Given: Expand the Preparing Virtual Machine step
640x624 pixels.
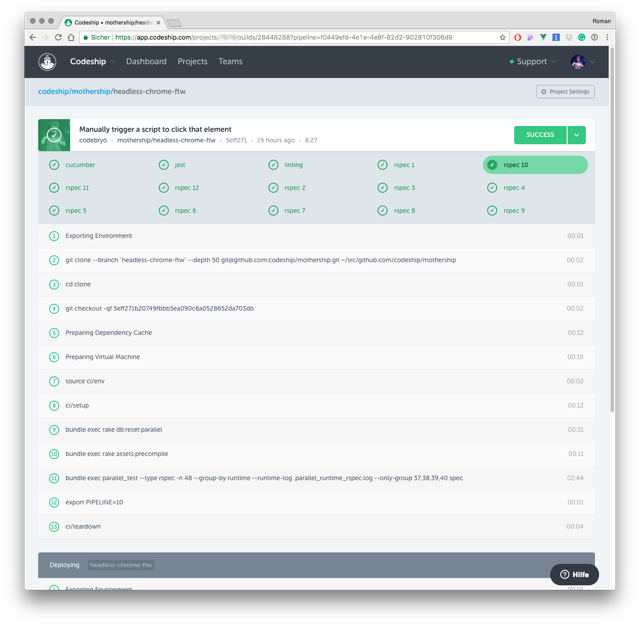Looking at the screenshot, I should (316, 357).
